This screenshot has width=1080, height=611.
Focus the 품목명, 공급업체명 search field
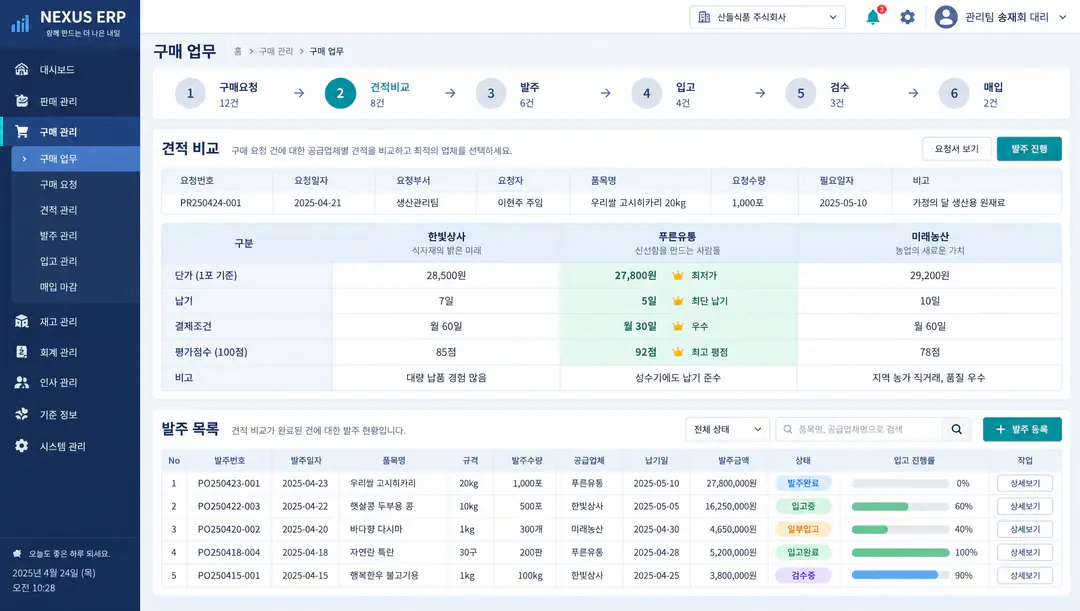pos(860,429)
